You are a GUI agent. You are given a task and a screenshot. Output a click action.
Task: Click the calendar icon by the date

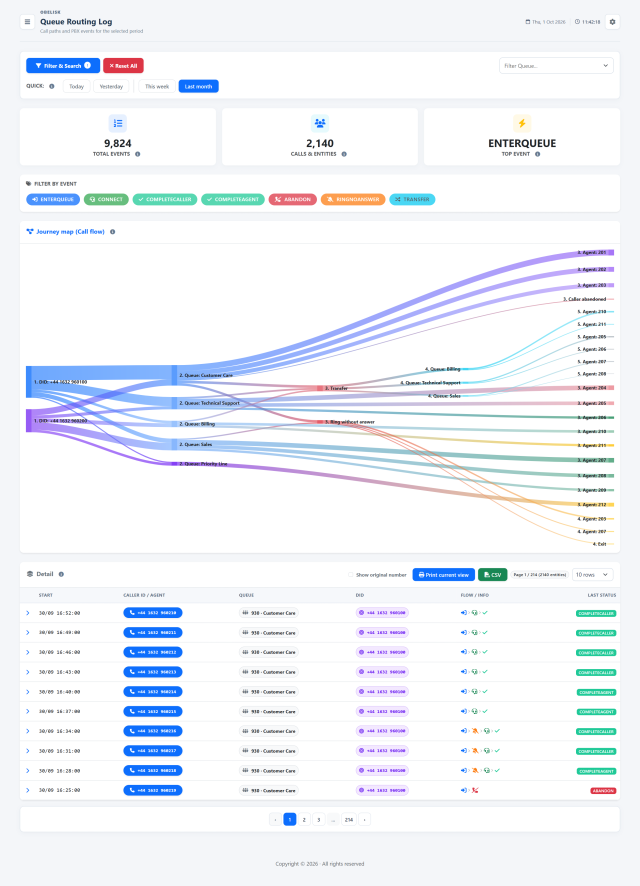coord(528,22)
